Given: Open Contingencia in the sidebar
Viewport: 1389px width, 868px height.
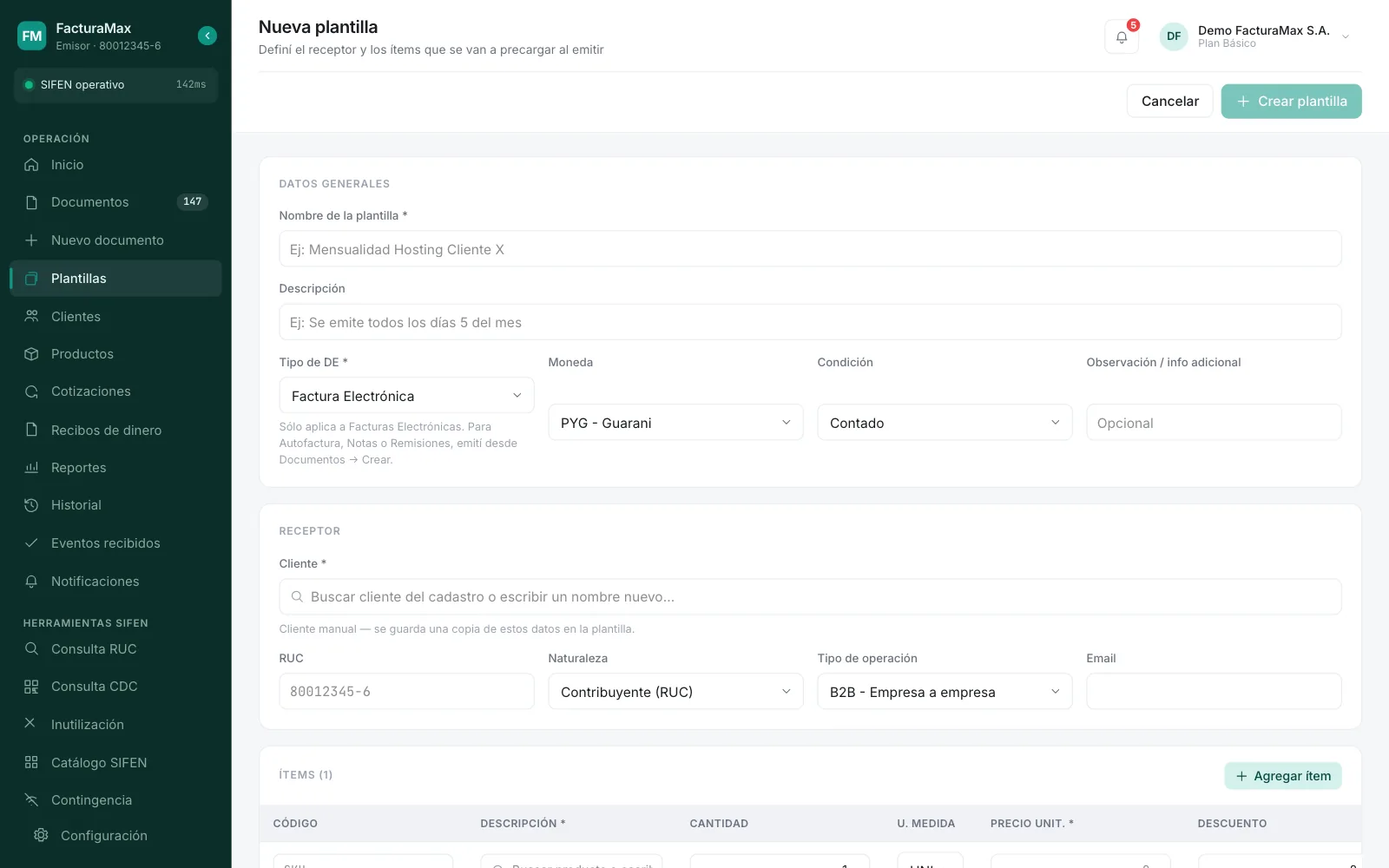Looking at the screenshot, I should (x=115, y=800).
